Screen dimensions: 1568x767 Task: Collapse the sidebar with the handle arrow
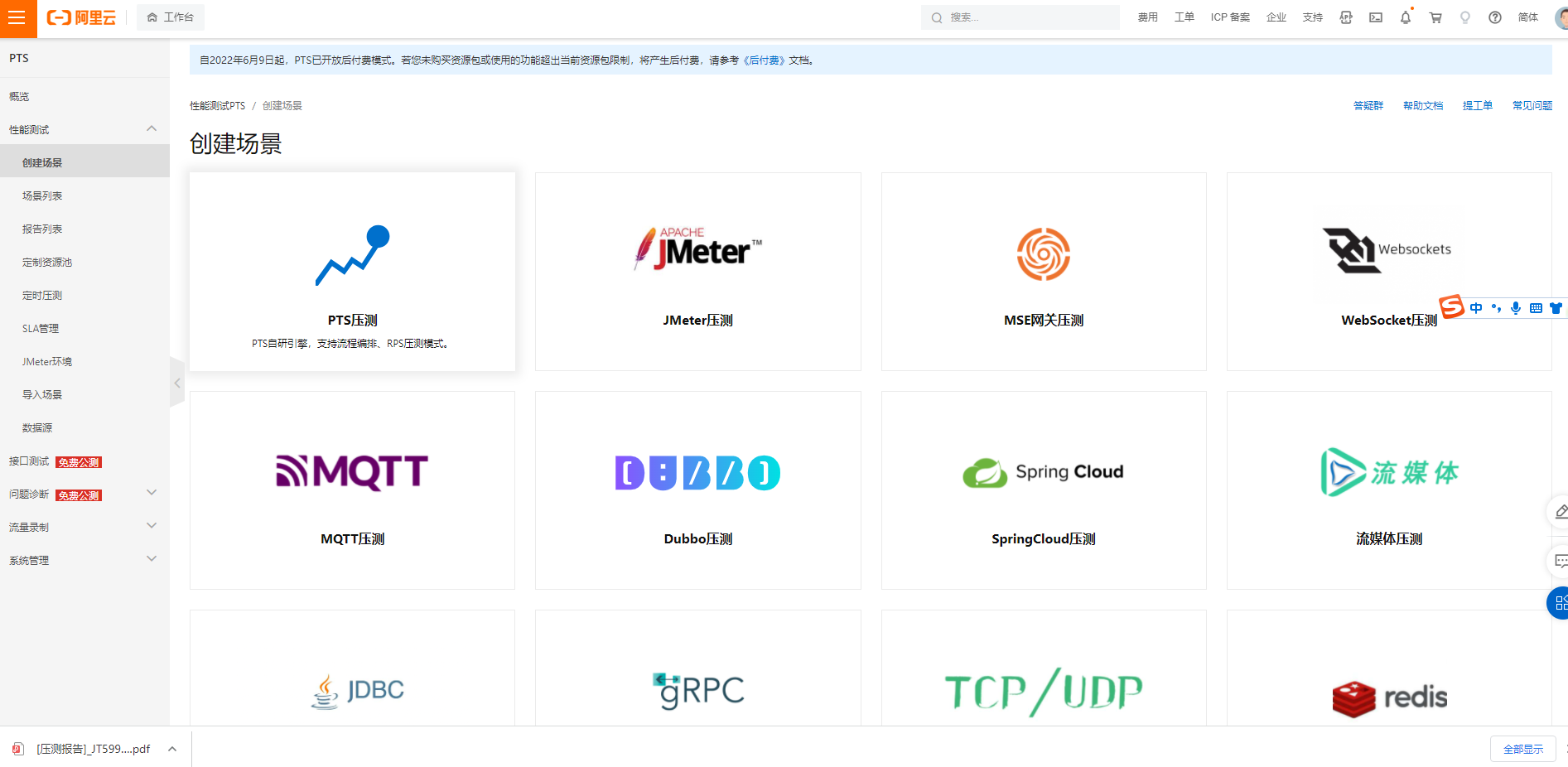[x=177, y=383]
